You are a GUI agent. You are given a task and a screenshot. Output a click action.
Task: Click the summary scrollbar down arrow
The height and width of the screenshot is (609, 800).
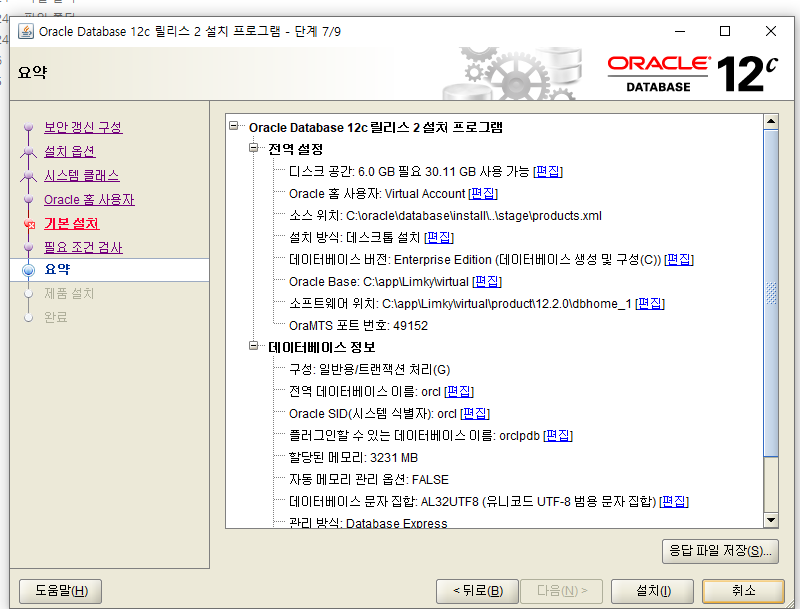(x=771, y=520)
